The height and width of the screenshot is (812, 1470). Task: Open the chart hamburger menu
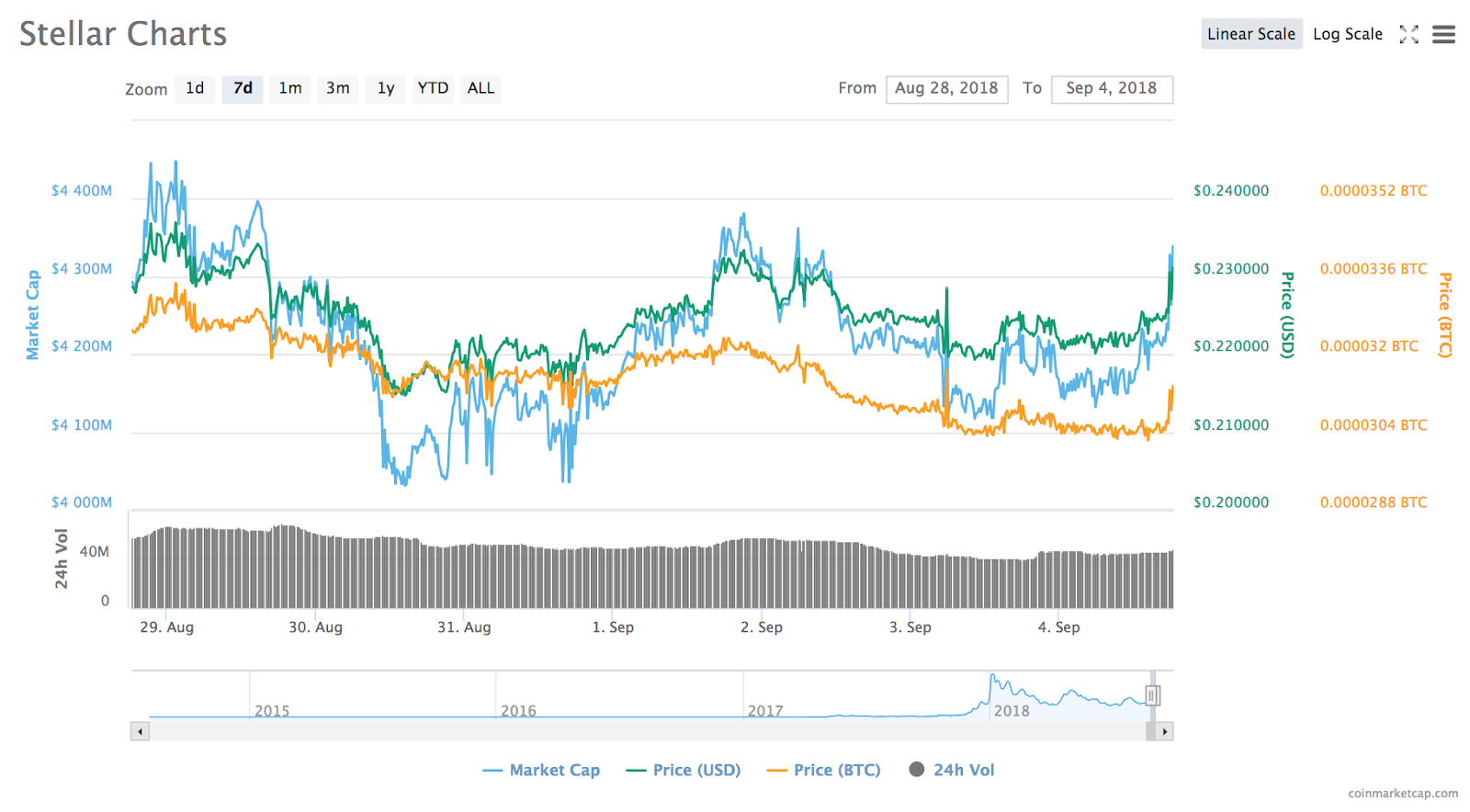[x=1443, y=35]
